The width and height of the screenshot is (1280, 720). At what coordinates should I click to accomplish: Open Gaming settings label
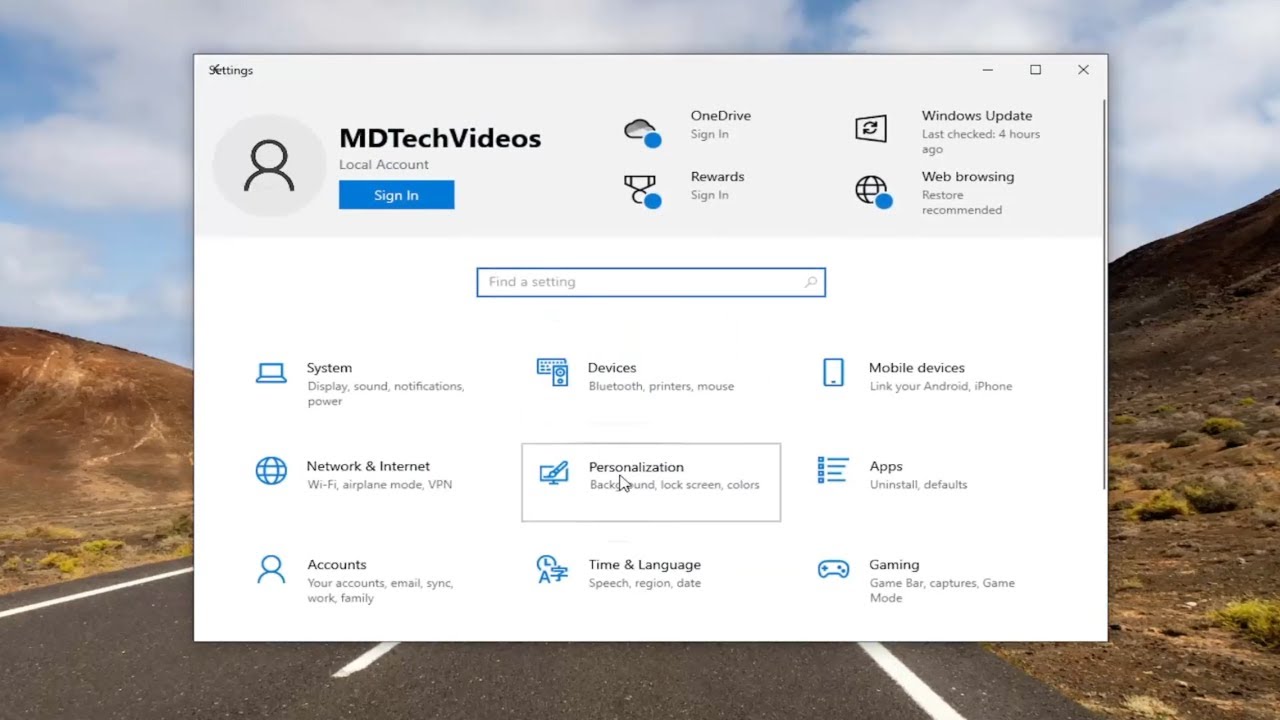click(894, 565)
